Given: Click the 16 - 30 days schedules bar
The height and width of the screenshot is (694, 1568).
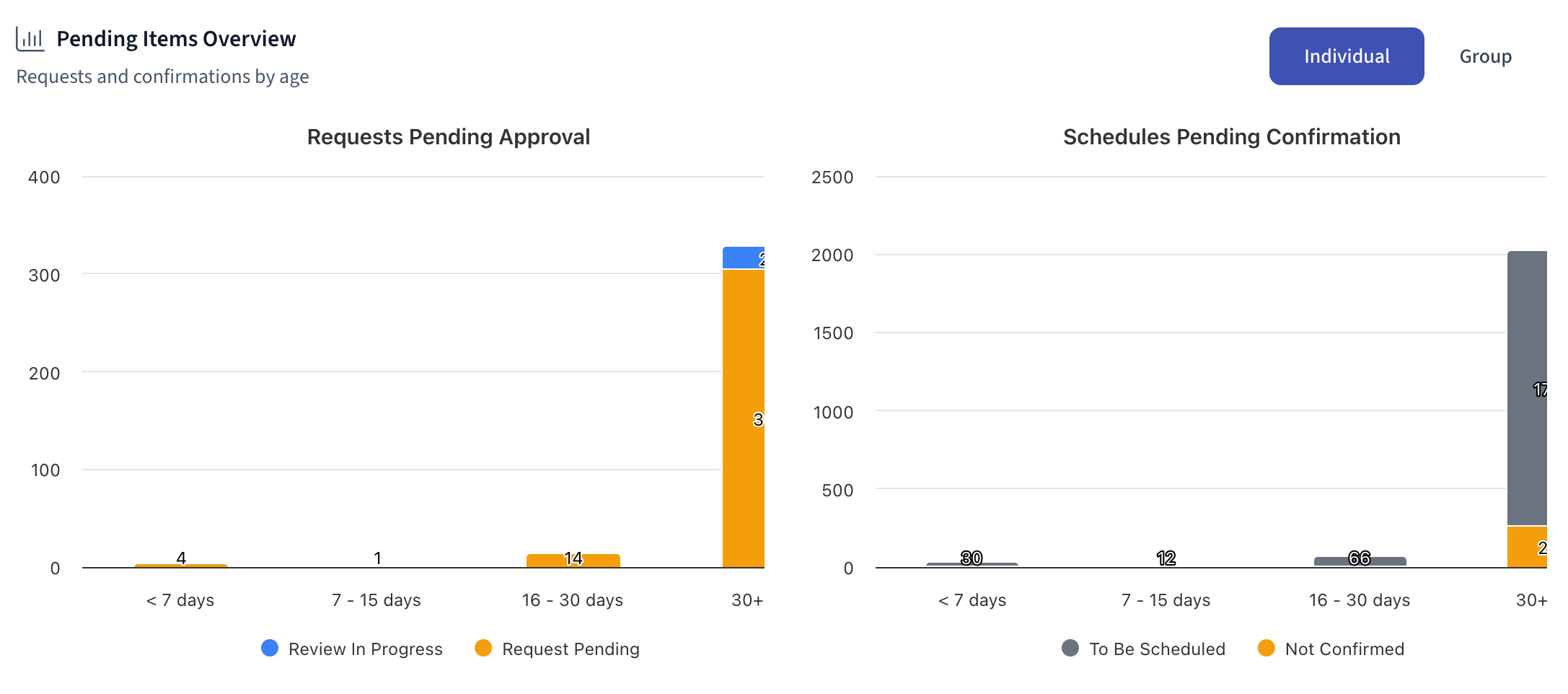Looking at the screenshot, I should point(1360,562).
